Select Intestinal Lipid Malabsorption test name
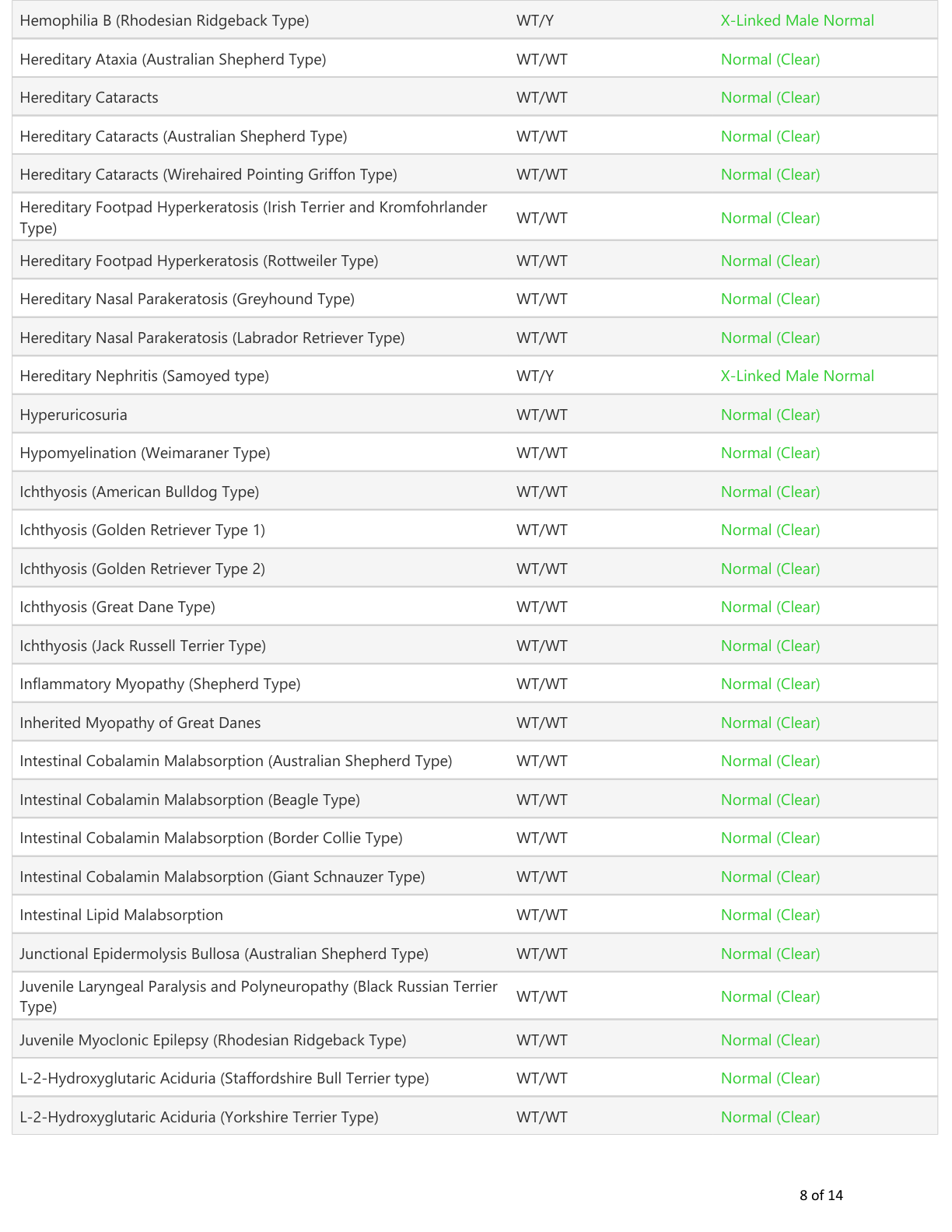This screenshot has height=1232, width=952. pos(121,915)
